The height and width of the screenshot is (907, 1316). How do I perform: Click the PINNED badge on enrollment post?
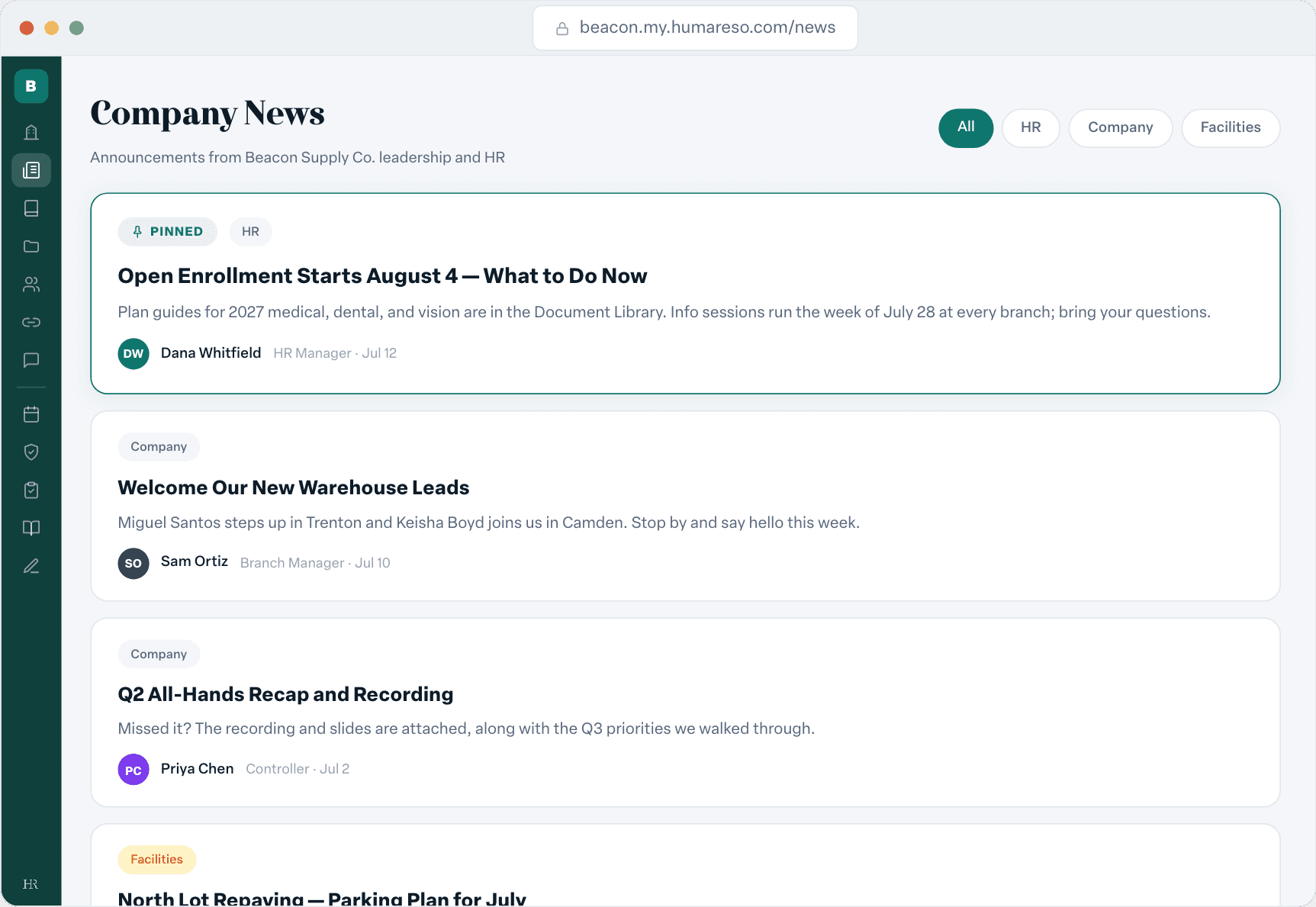168,232
